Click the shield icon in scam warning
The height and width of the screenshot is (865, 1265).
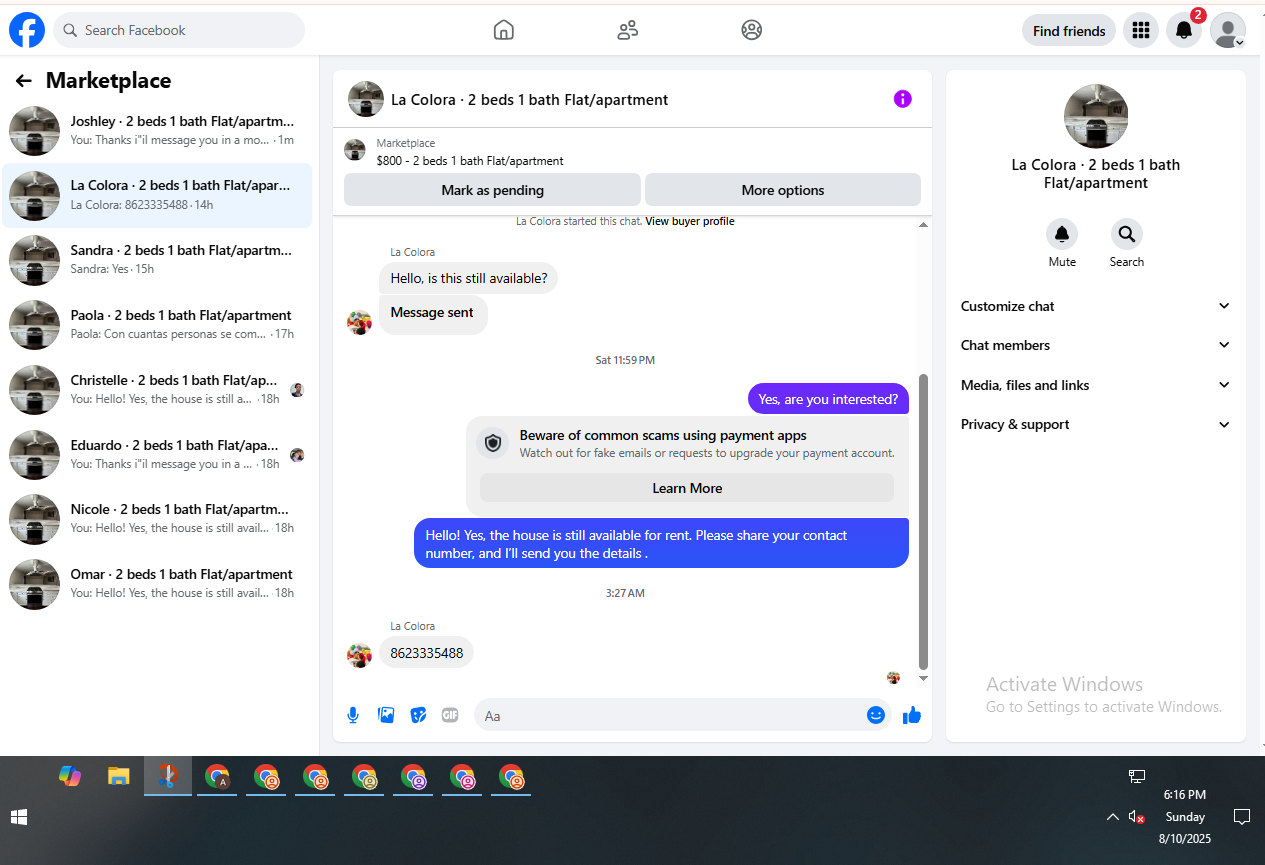coord(493,443)
